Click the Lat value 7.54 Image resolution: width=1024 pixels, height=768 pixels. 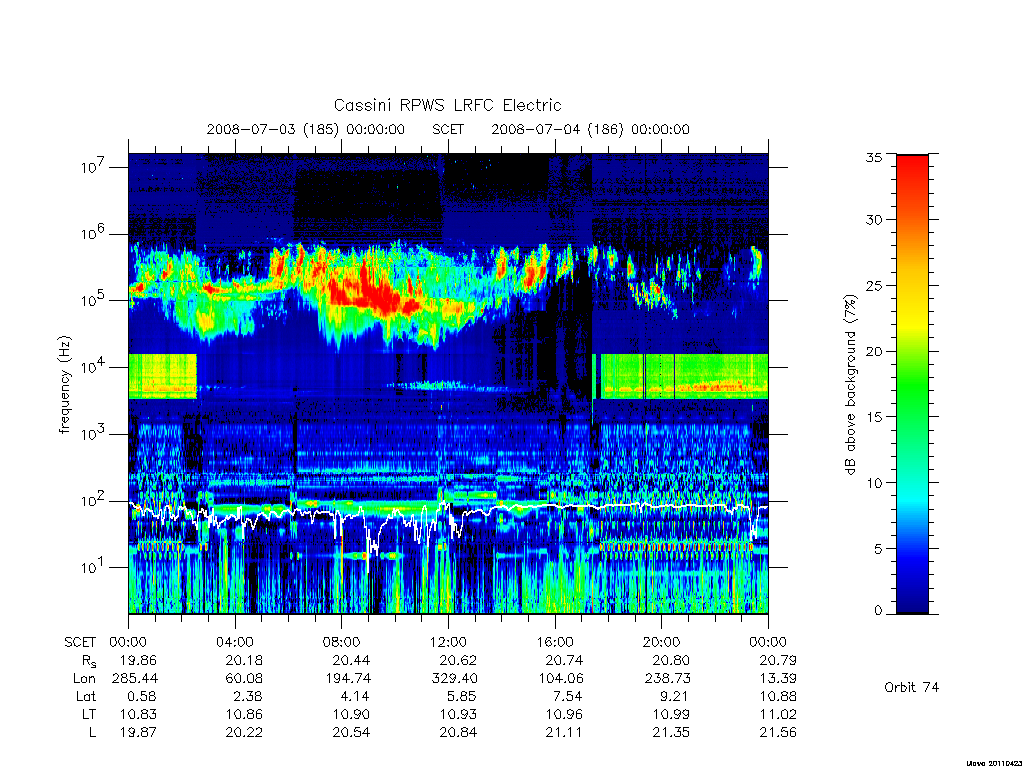click(x=567, y=697)
